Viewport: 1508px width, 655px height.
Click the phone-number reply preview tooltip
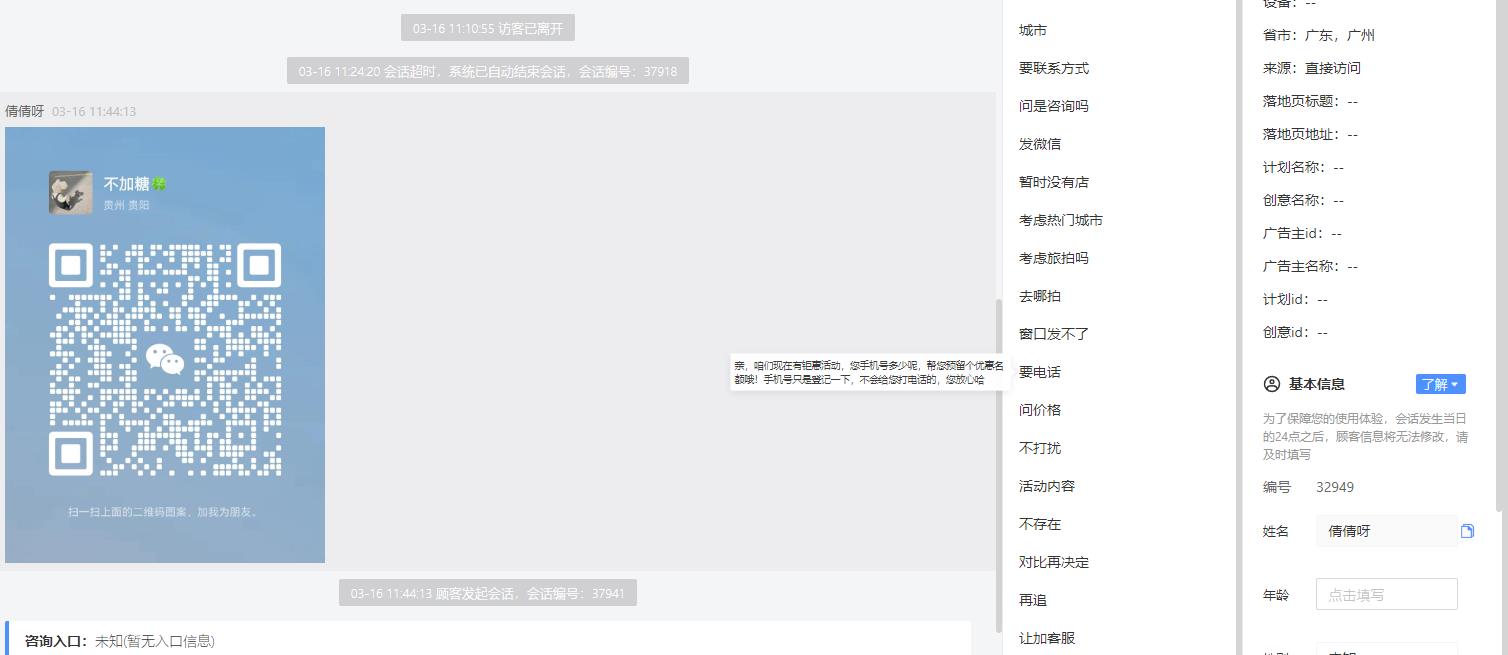pos(868,372)
